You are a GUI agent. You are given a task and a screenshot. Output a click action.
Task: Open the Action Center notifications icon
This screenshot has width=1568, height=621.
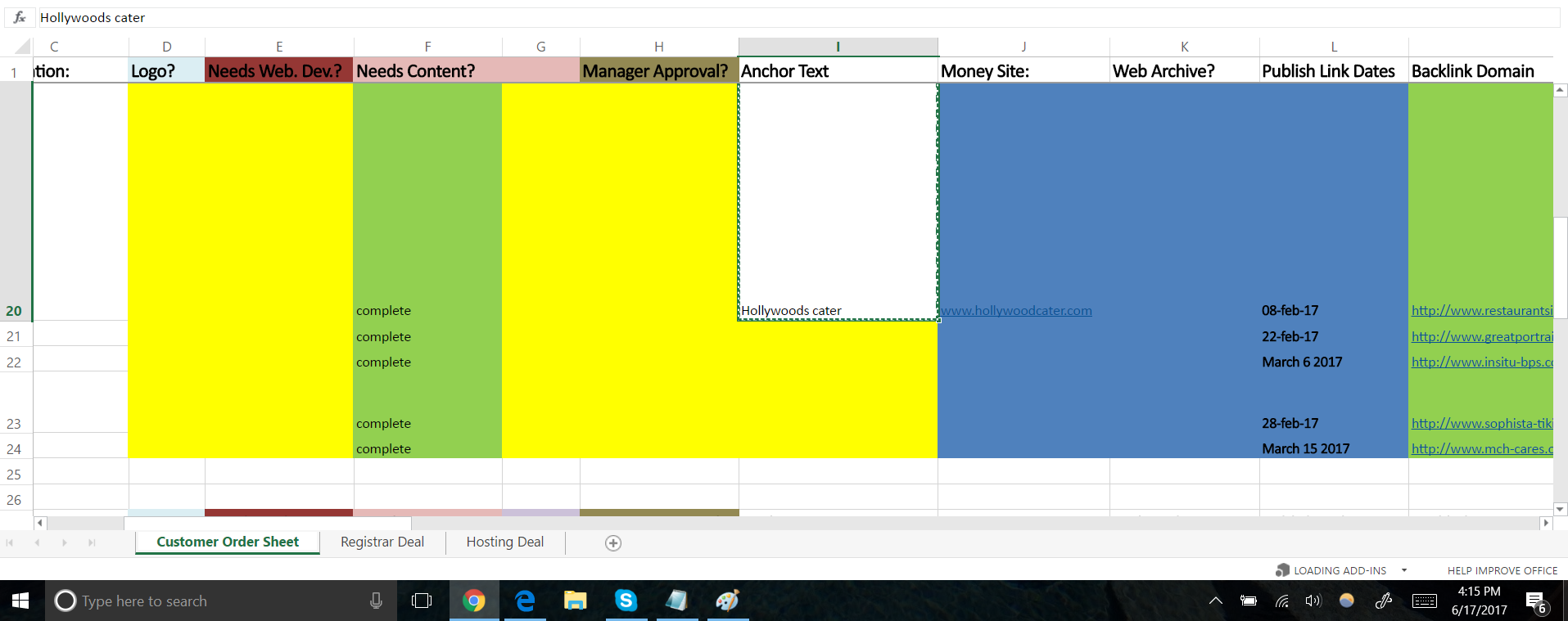[1535, 601]
